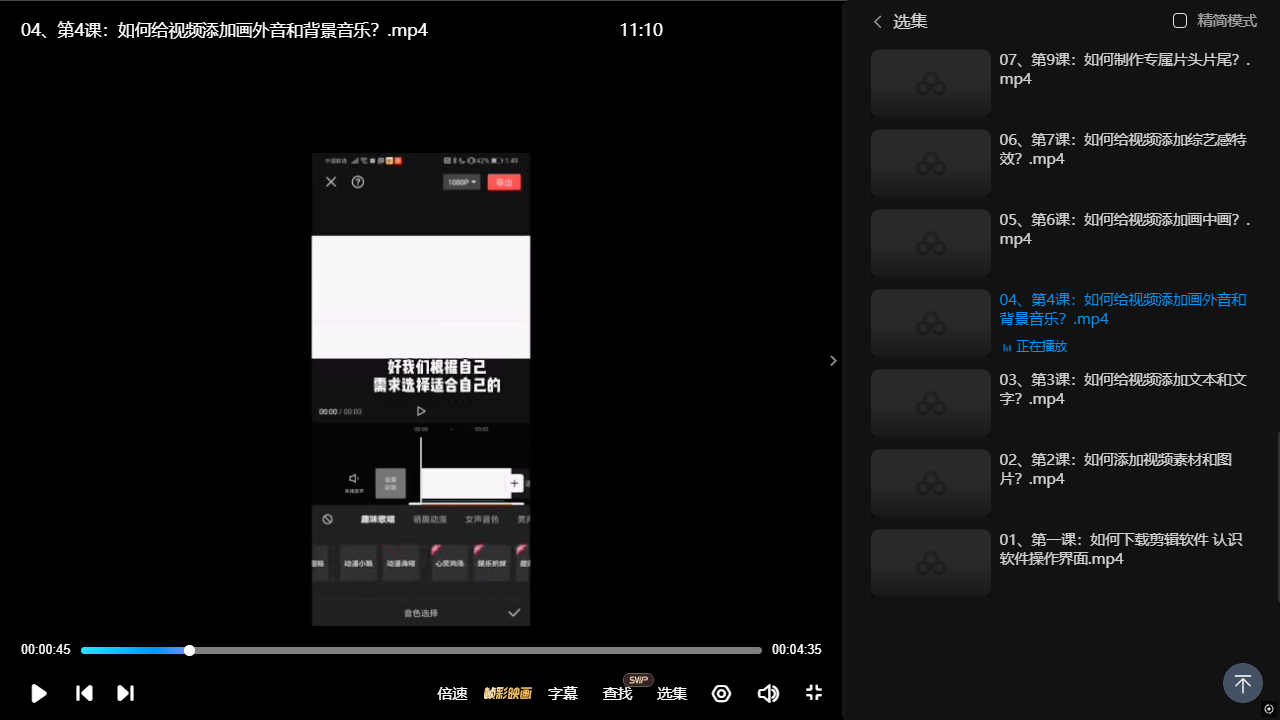This screenshot has width=1280, height=720.
Task: Enable the 精简模式 checkbox
Action: [1180, 21]
